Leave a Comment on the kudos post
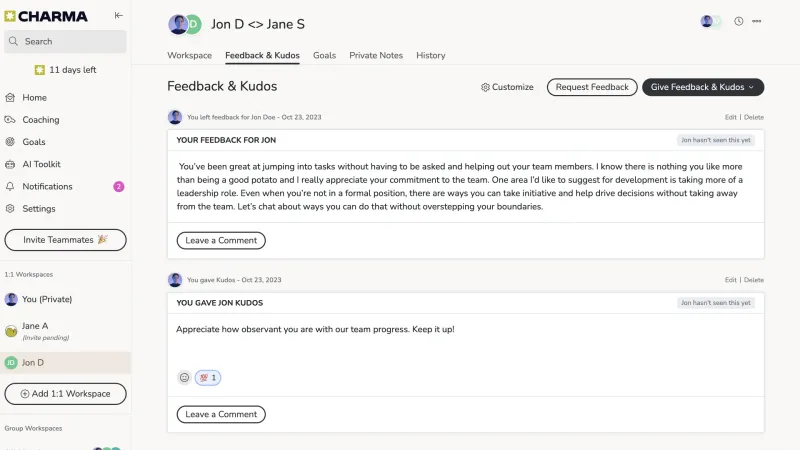800x450 pixels. [221, 414]
